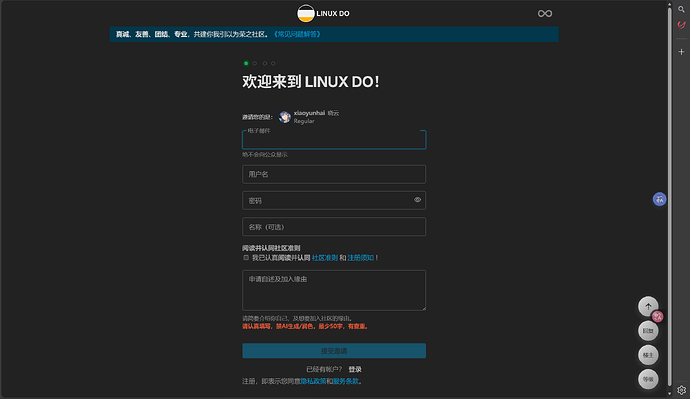Image resolution: width=690 pixels, height=399 pixels.
Task: Click the round up-arrow back-to-top button
Action: tap(648, 307)
